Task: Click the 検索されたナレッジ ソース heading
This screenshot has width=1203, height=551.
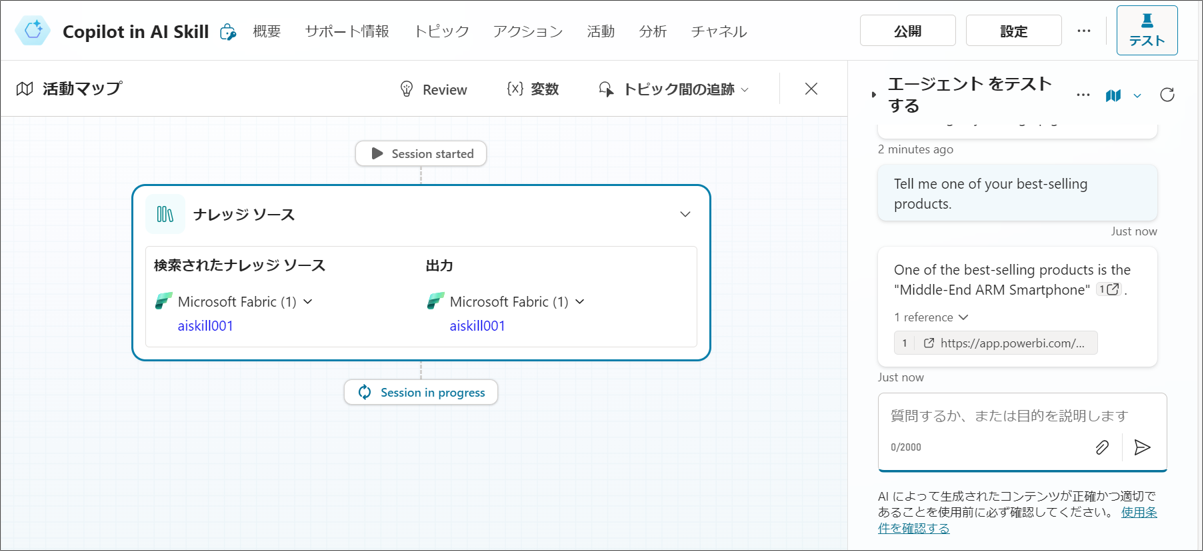Action: click(x=240, y=265)
